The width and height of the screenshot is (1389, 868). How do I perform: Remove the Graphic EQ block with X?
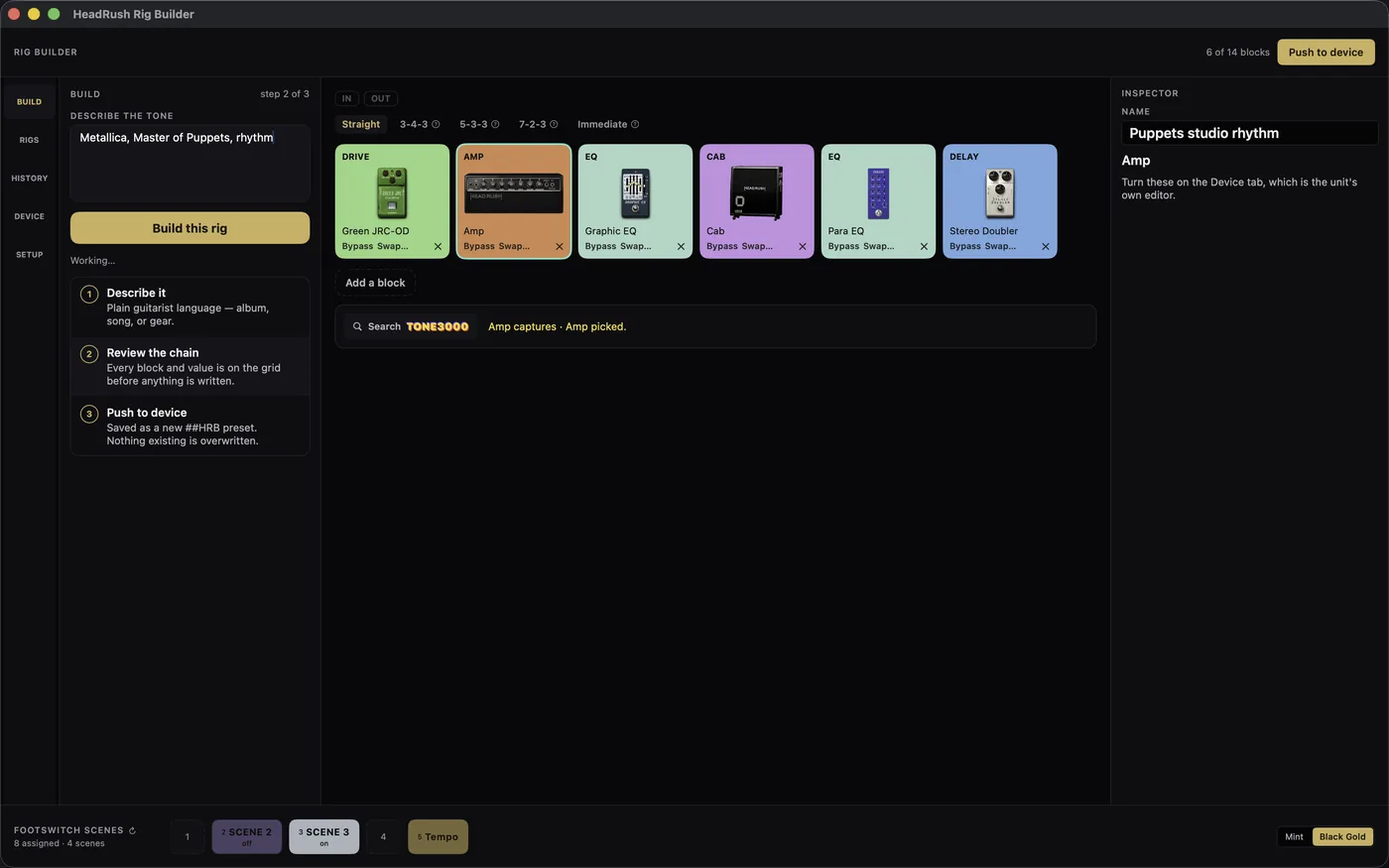coord(681,247)
